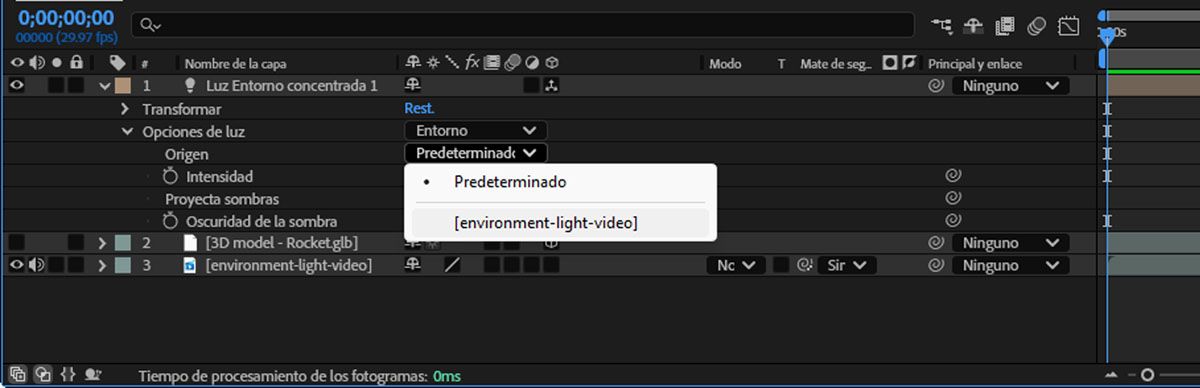
Task: Toggle In/Out/Duration panes braces icon
Action: 68,374
